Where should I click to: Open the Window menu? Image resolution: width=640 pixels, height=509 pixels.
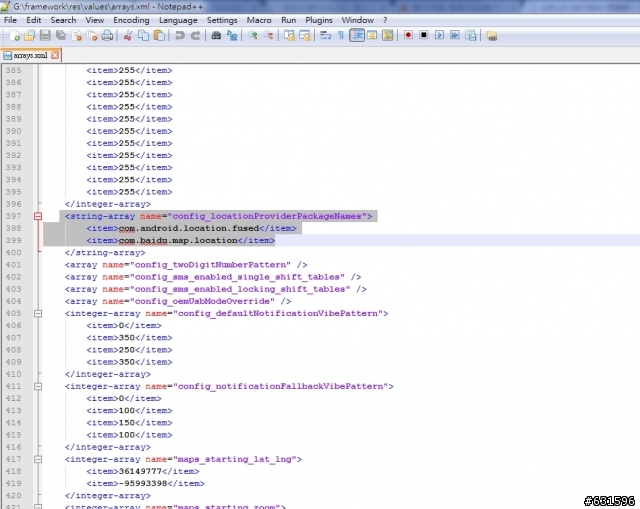(358, 20)
